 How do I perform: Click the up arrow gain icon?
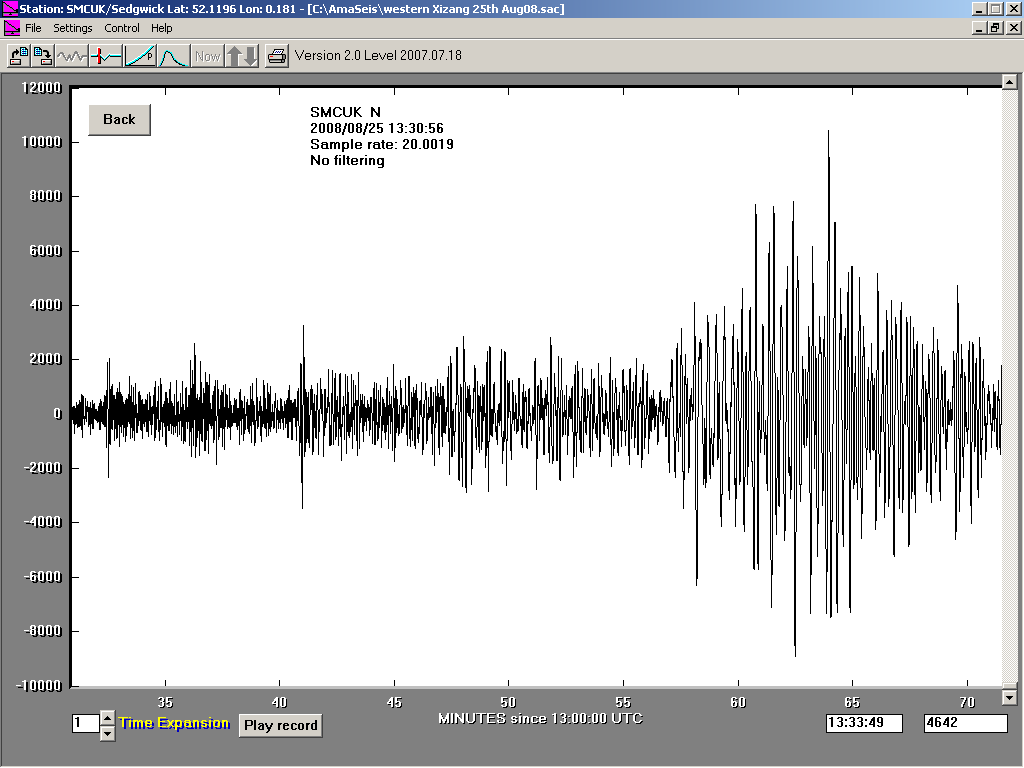234,56
